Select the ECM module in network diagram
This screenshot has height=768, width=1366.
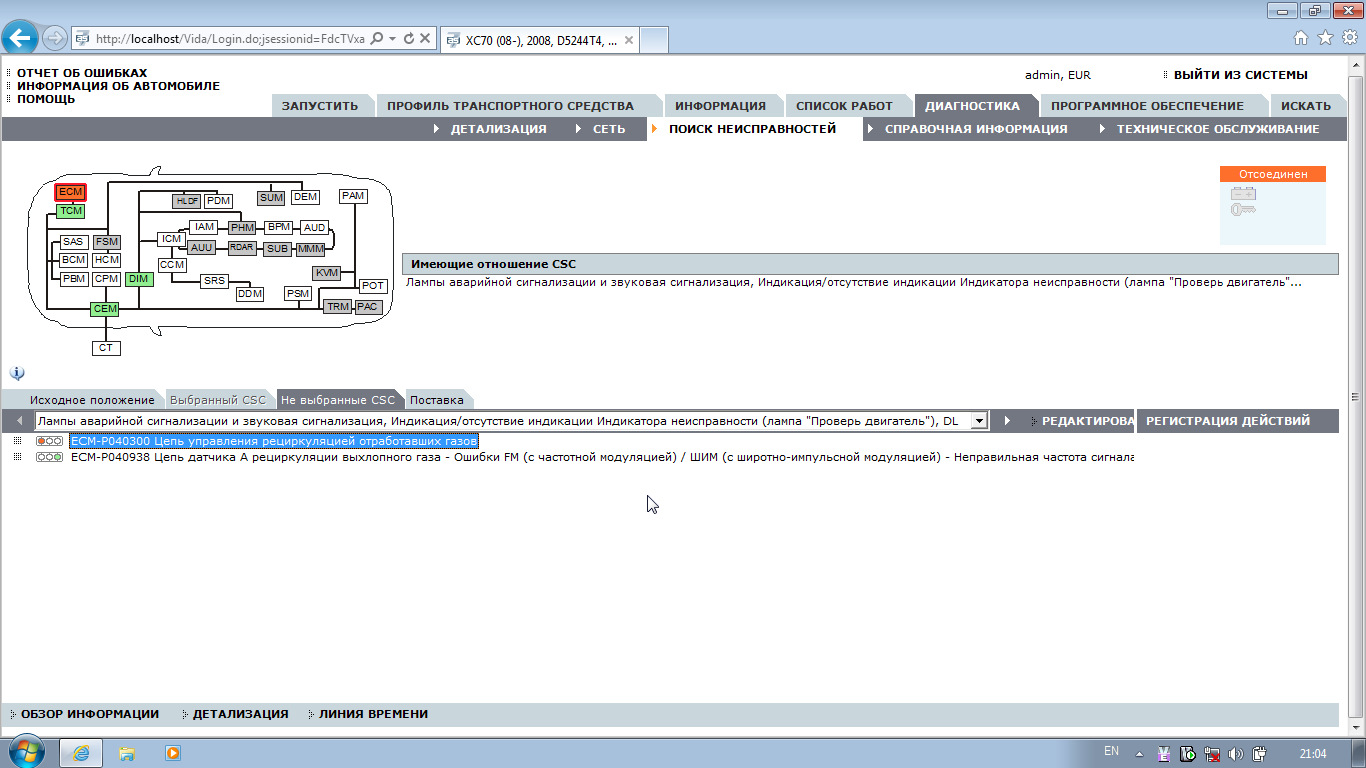[71, 192]
